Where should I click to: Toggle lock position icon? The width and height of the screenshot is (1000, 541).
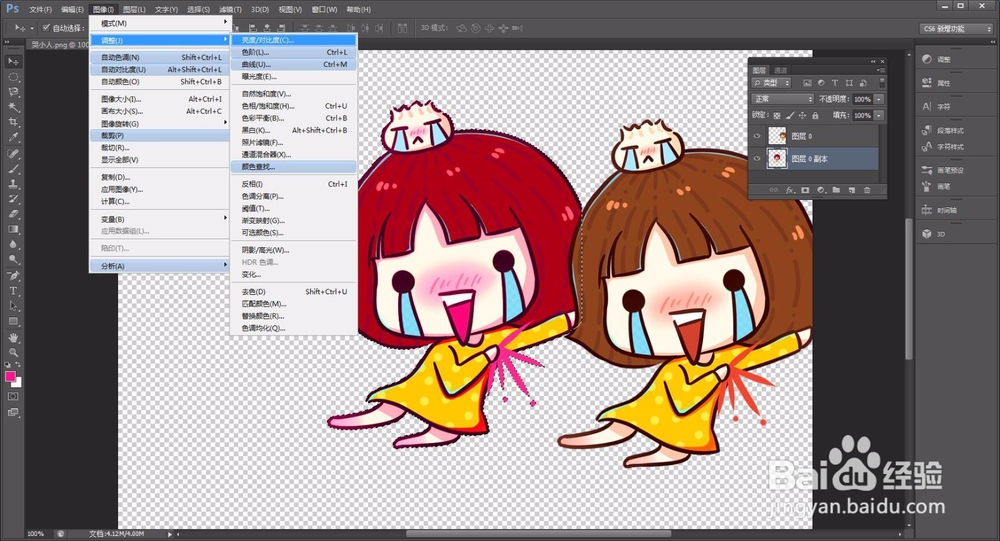tap(802, 115)
